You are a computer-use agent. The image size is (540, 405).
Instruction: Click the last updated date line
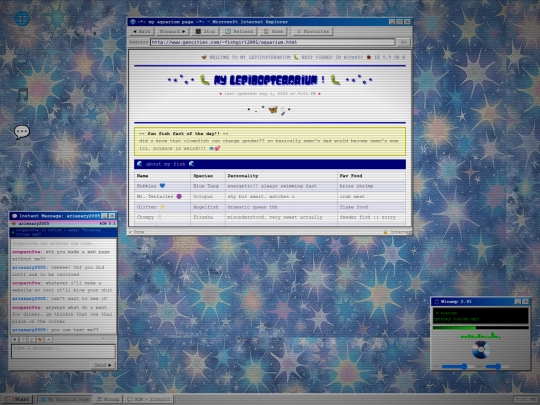click(x=270, y=93)
